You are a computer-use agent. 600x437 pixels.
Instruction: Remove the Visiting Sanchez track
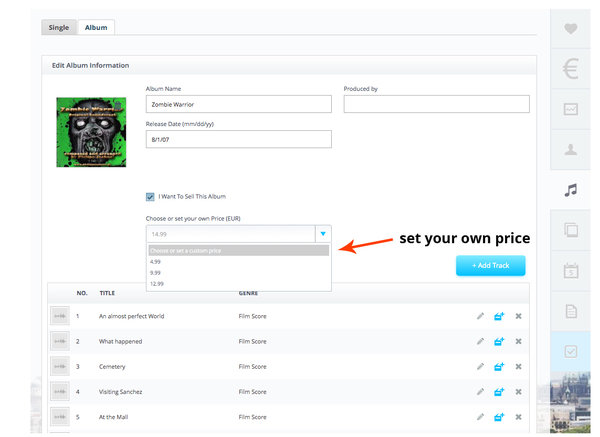pyautogui.click(x=518, y=392)
